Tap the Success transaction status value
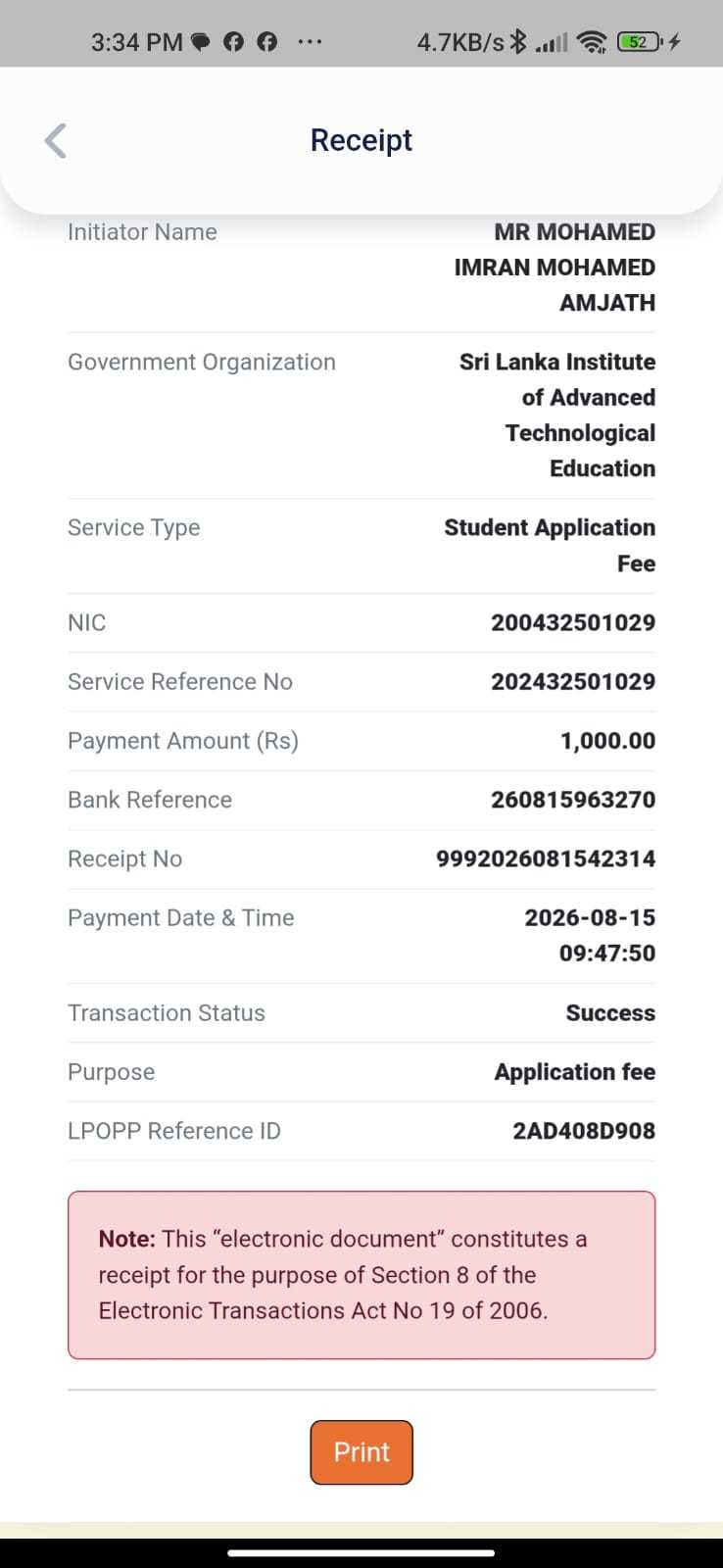 pos(610,1013)
